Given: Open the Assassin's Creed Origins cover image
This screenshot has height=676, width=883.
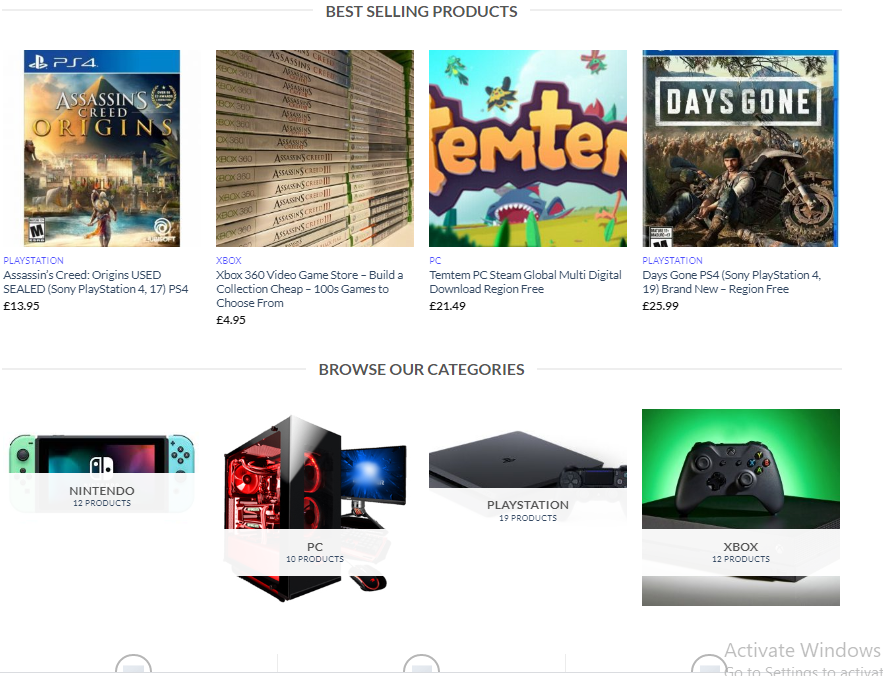Looking at the screenshot, I should [x=102, y=148].
